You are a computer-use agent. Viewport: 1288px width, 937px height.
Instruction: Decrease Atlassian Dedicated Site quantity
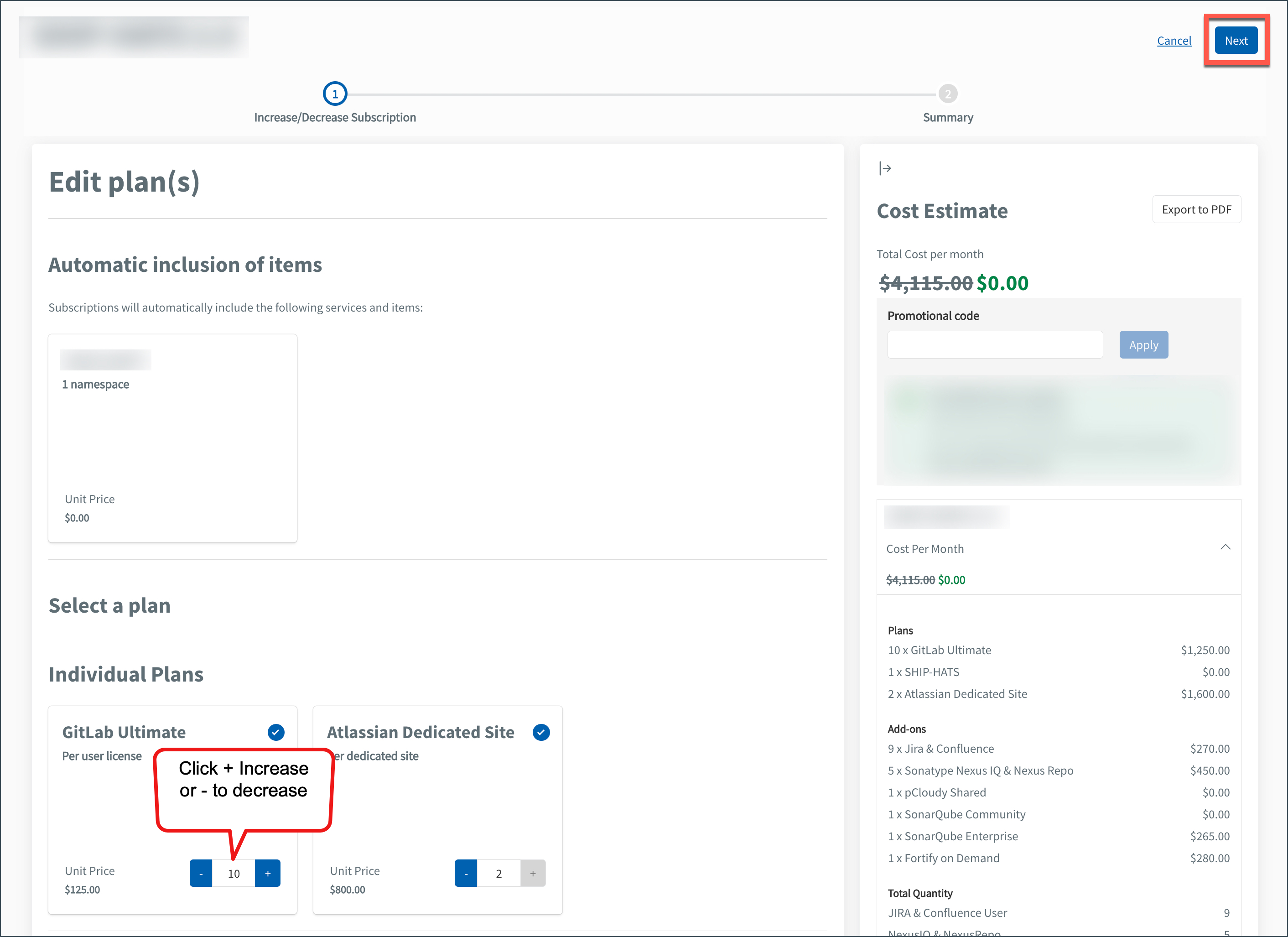pos(466,873)
